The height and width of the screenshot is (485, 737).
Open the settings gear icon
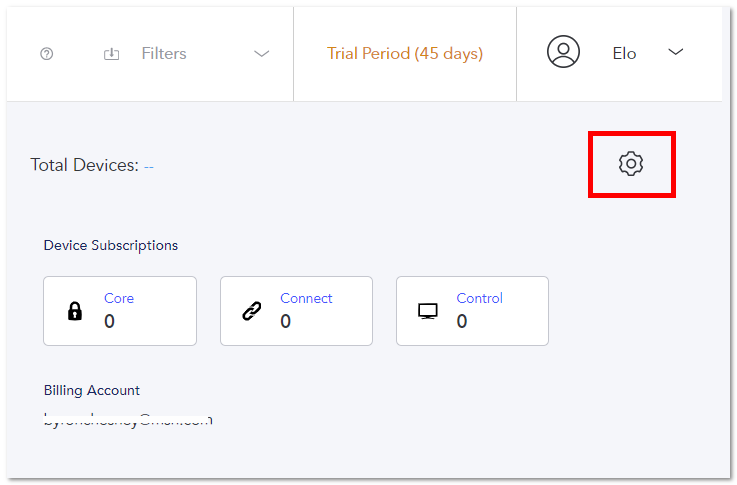pyautogui.click(x=631, y=164)
